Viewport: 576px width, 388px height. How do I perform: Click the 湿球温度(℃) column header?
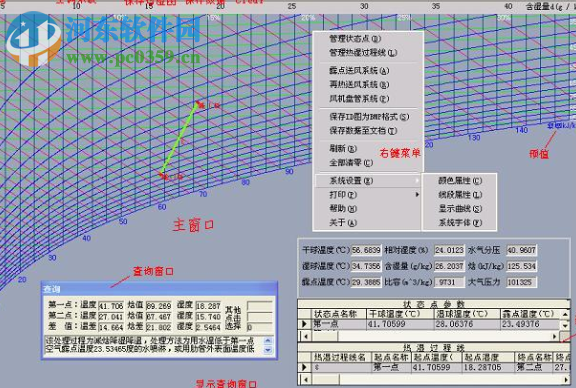point(467,314)
